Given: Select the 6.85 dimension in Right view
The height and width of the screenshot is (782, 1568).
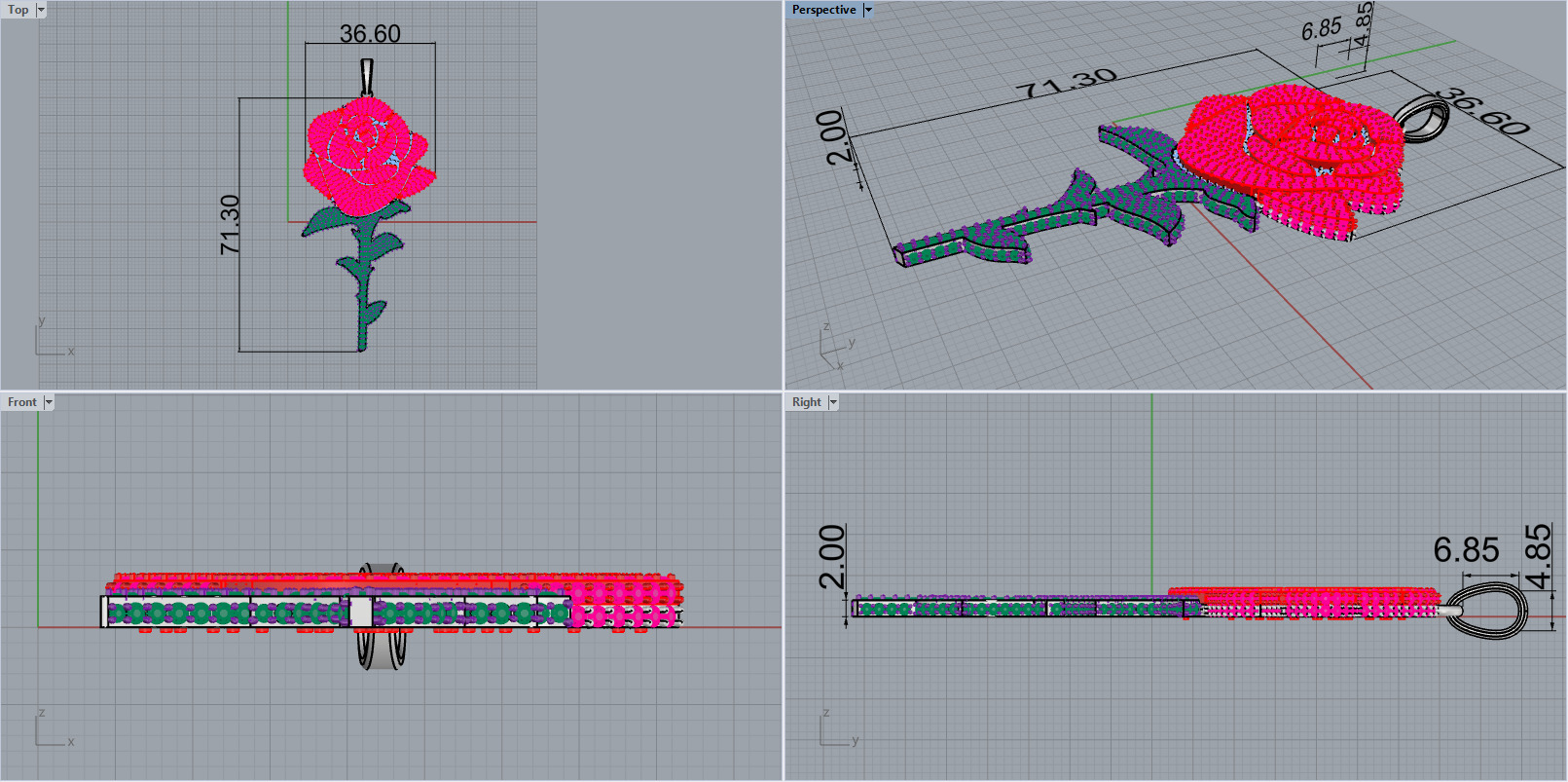Looking at the screenshot, I should 1466,550.
